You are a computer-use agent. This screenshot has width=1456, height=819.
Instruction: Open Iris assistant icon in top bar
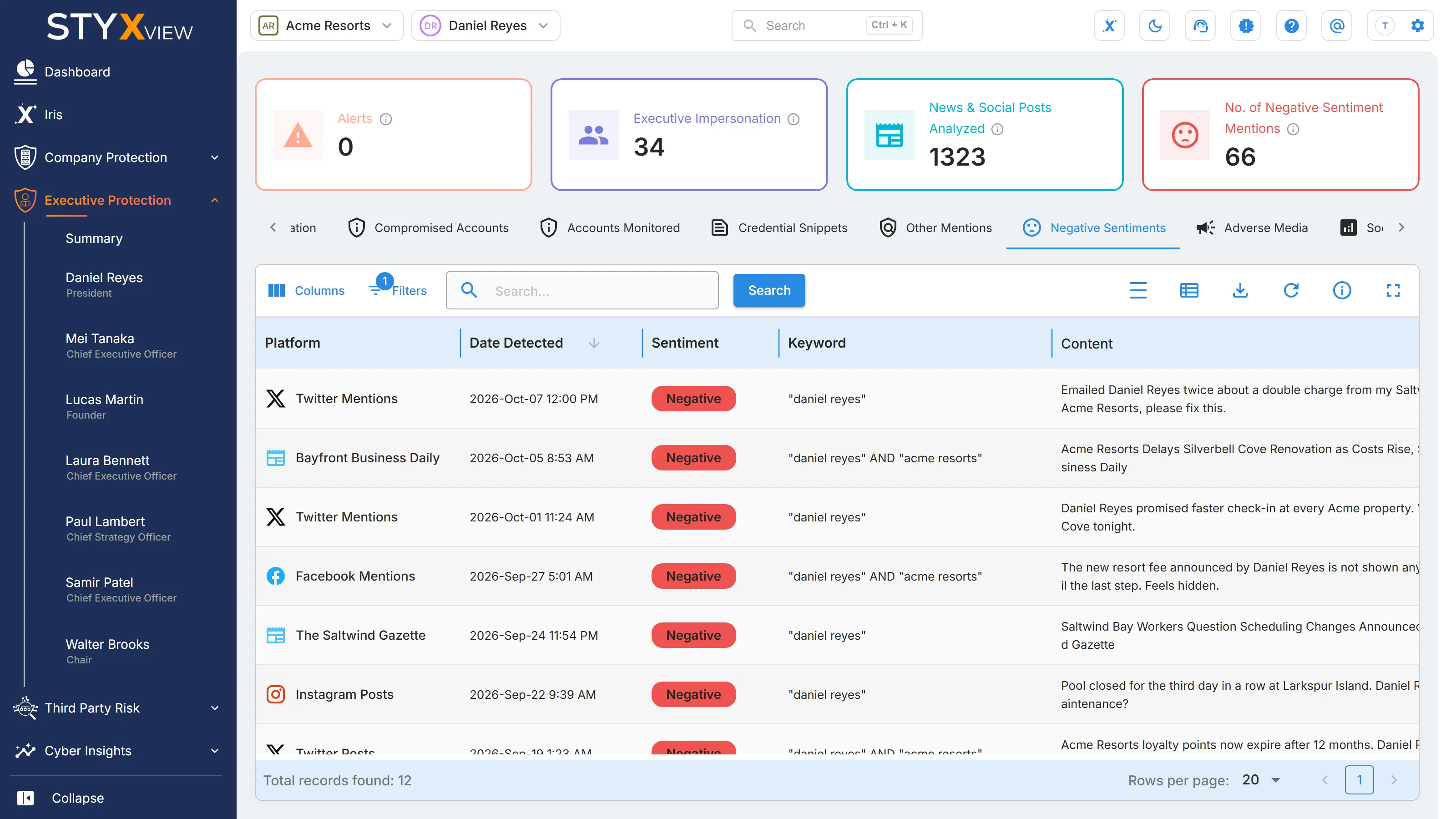click(x=1109, y=25)
